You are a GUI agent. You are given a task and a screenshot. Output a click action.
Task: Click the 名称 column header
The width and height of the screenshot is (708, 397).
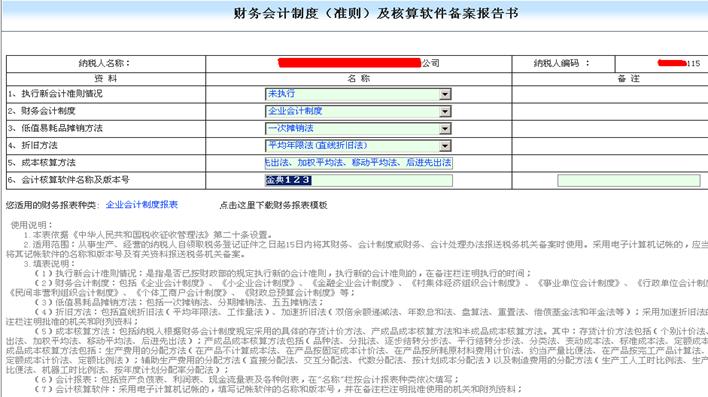tap(359, 79)
